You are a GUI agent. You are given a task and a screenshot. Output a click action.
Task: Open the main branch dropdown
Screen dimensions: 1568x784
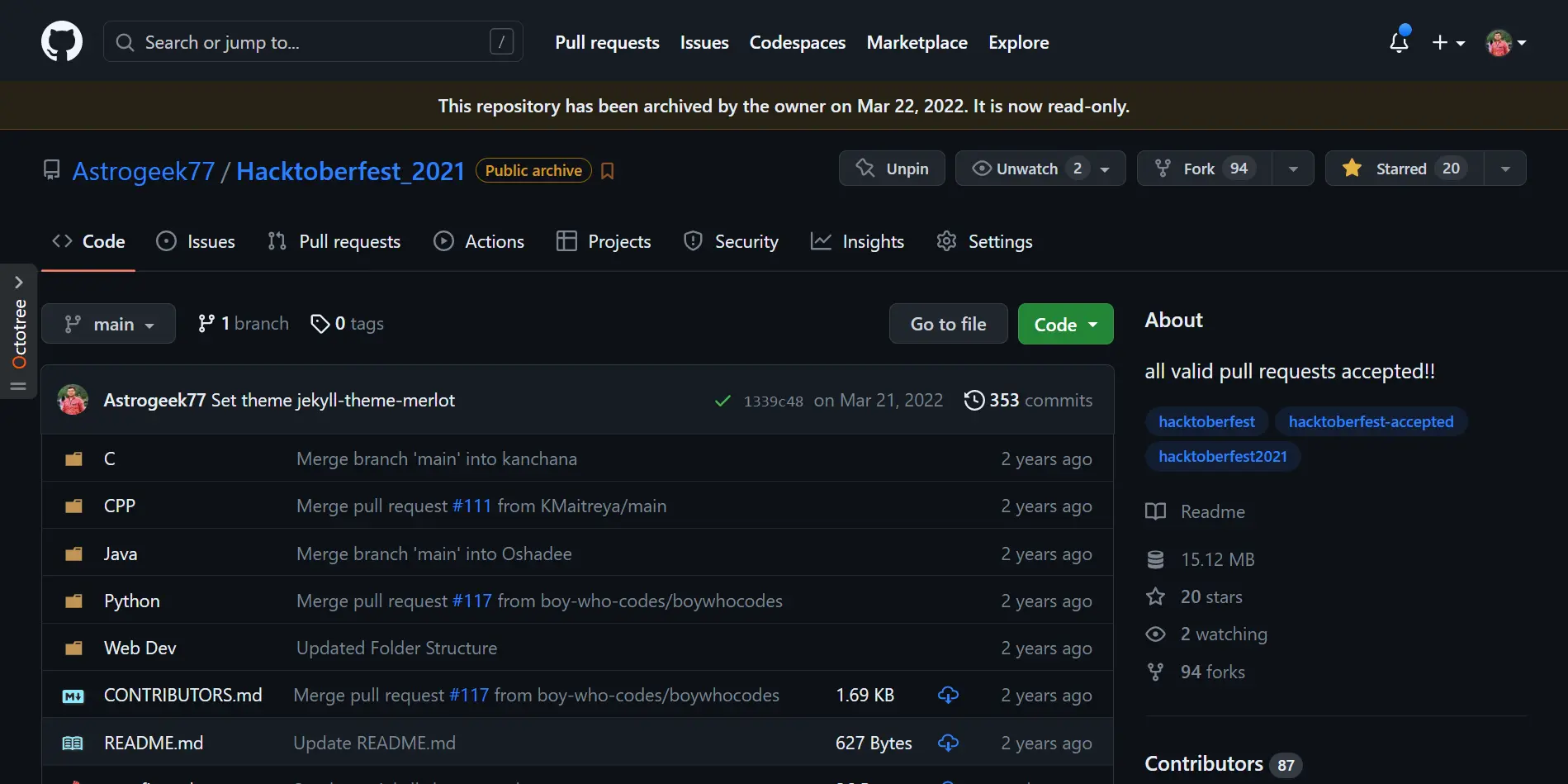point(108,324)
